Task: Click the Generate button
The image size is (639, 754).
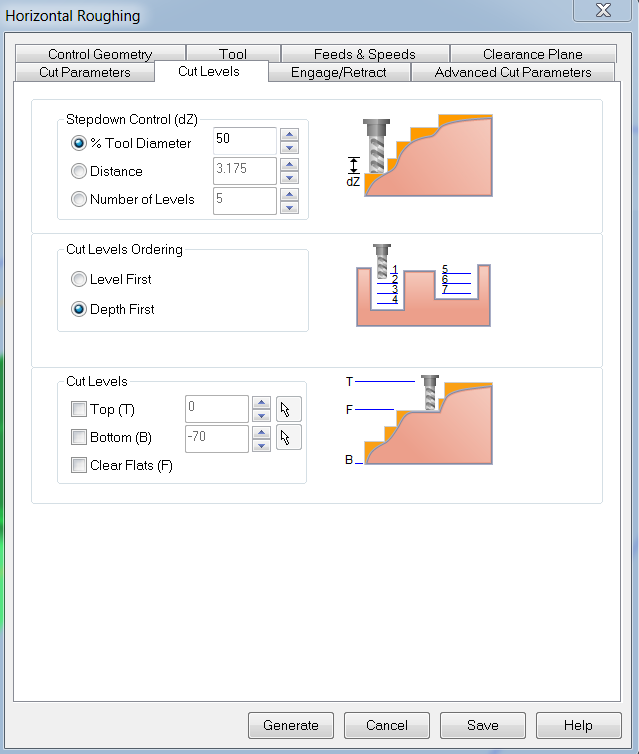Action: [x=291, y=725]
